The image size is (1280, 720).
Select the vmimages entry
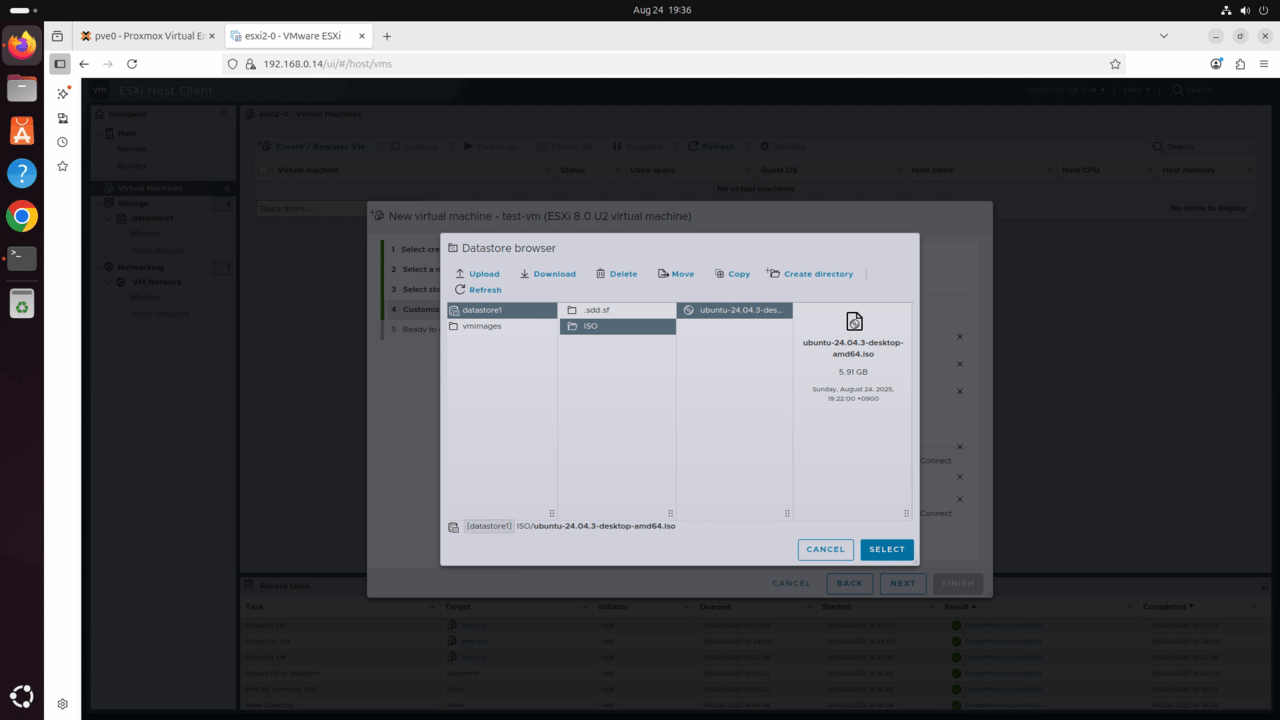(x=501, y=326)
